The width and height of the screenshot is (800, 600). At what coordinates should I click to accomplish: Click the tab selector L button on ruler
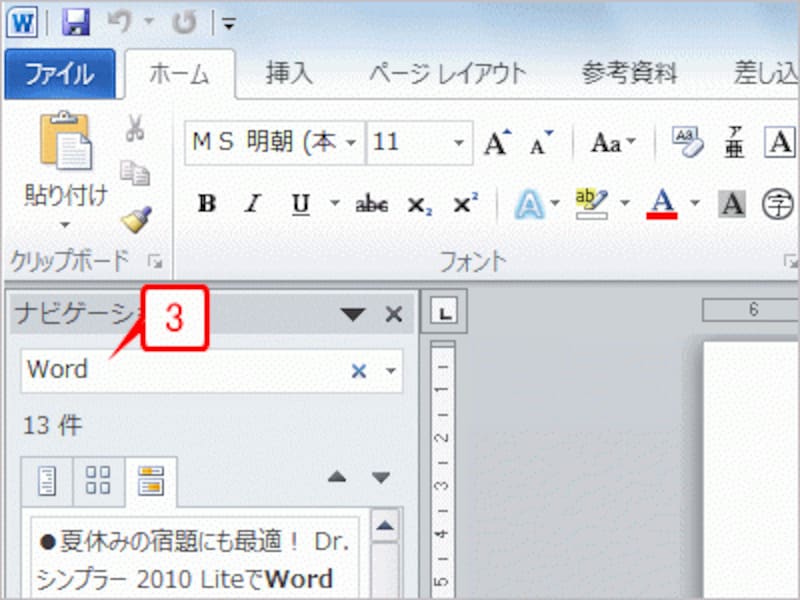pyautogui.click(x=445, y=312)
